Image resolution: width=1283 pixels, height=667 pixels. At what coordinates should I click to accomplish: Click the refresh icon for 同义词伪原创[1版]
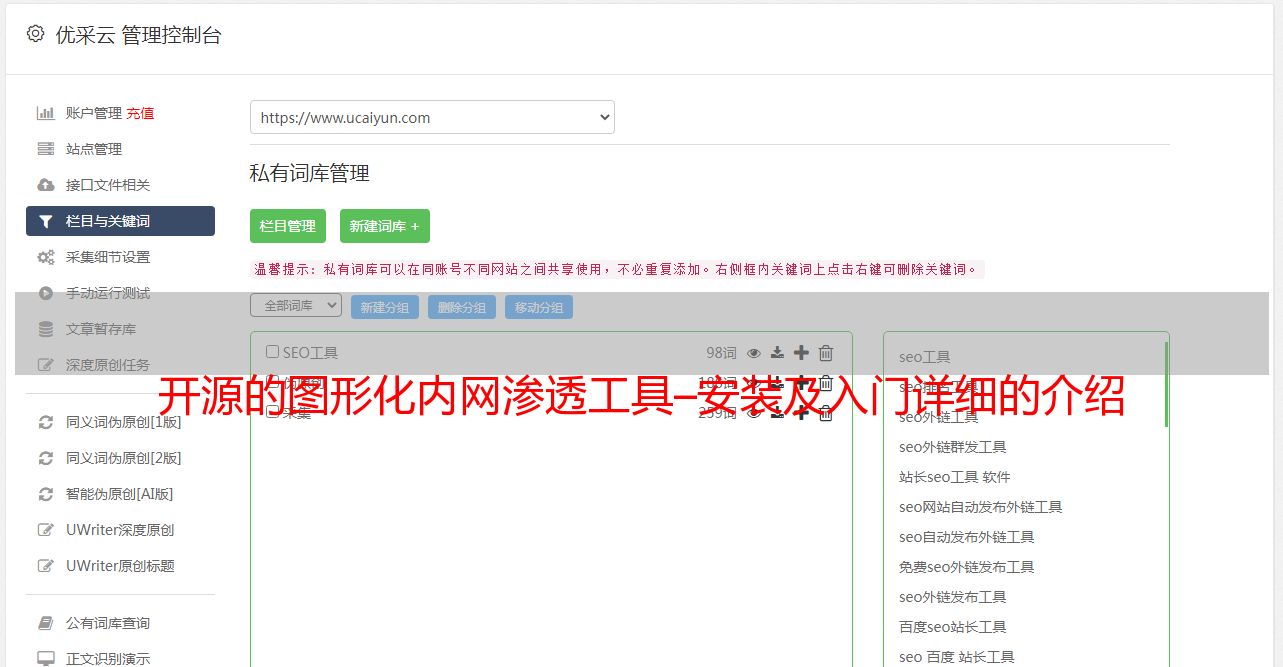(x=46, y=422)
